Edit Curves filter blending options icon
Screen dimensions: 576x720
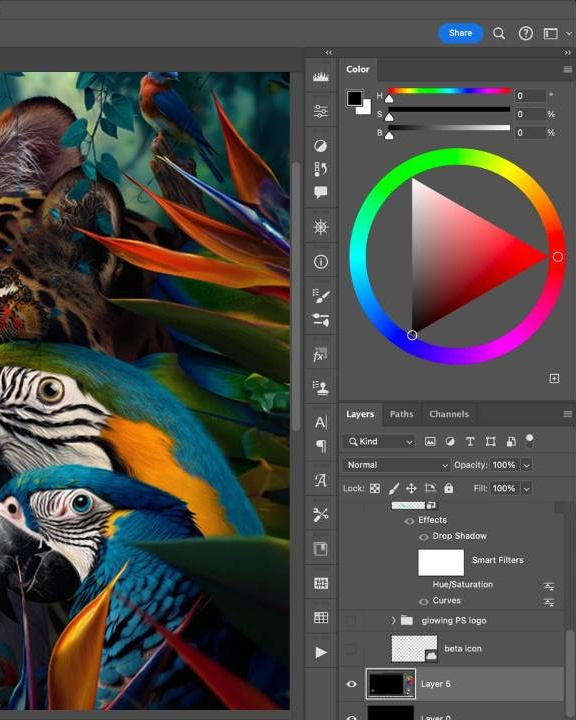(549, 602)
